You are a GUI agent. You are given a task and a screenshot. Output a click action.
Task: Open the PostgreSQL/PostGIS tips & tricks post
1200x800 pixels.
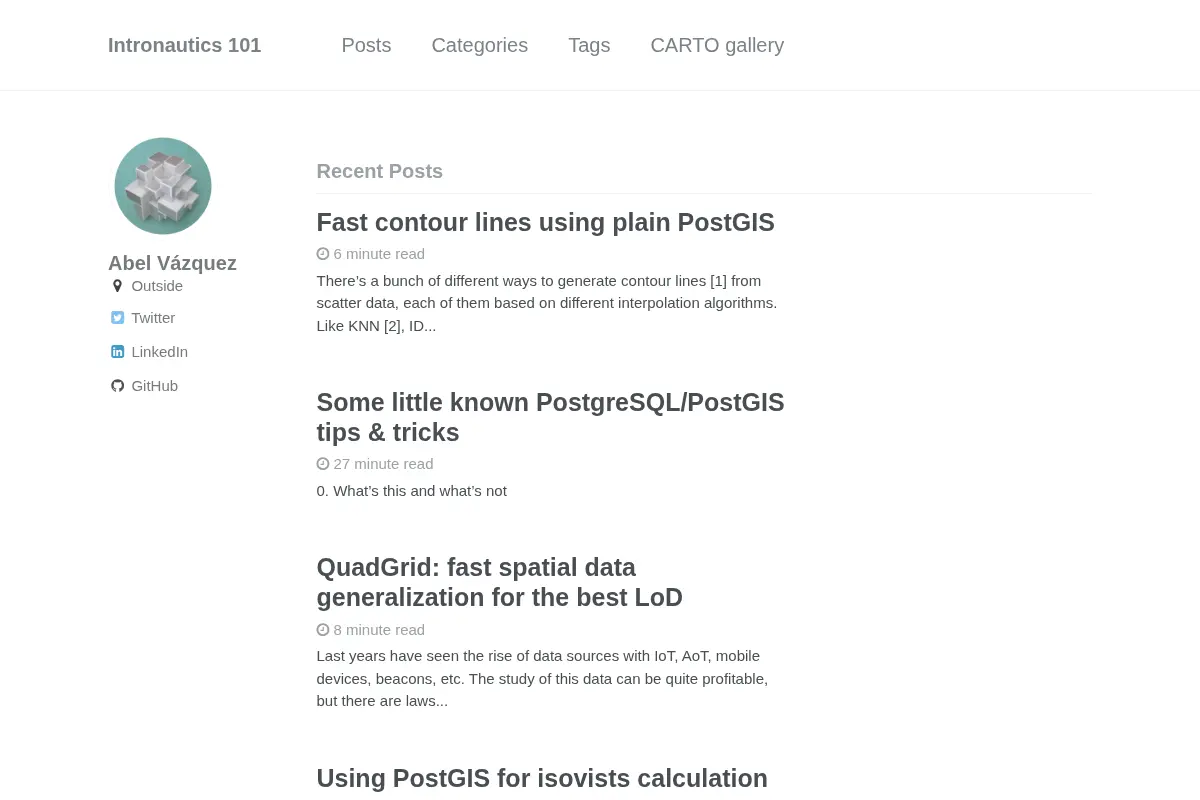point(551,417)
